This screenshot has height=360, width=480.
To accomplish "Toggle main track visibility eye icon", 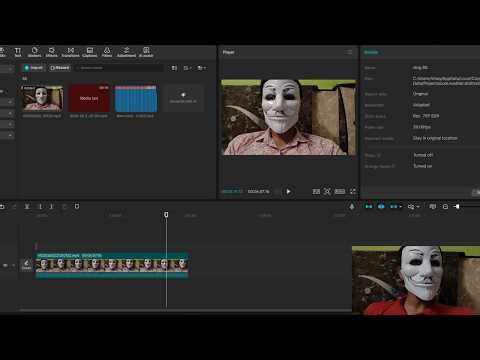I will pyautogui.click(x=5, y=265).
